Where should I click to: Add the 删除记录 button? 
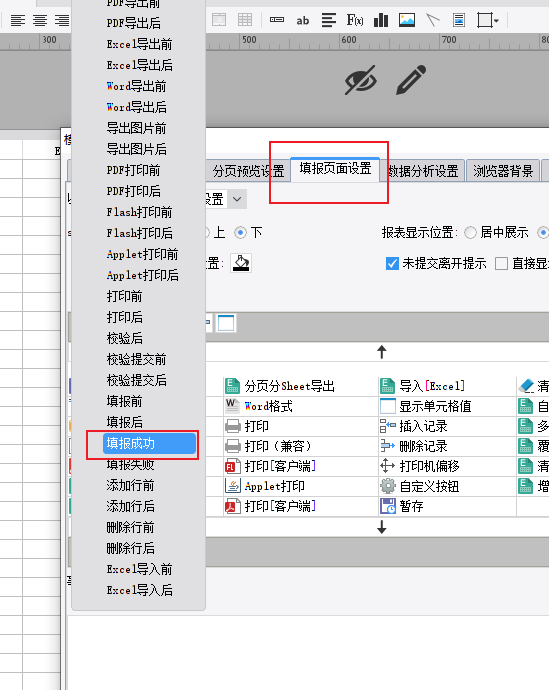(x=414, y=446)
